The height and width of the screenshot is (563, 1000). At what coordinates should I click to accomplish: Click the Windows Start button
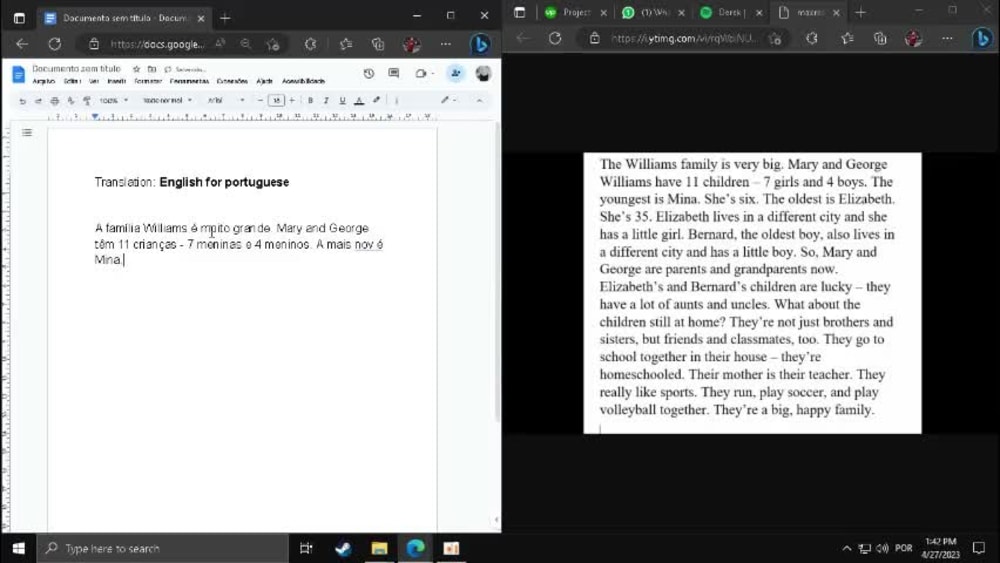[18, 548]
